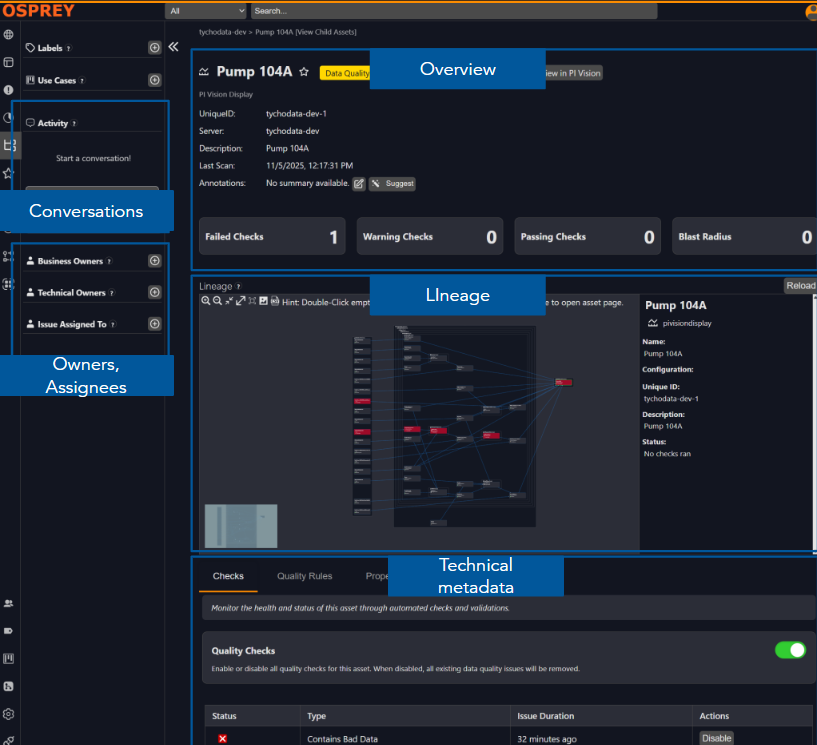Click the Suggest button for annotations

[x=391, y=183]
